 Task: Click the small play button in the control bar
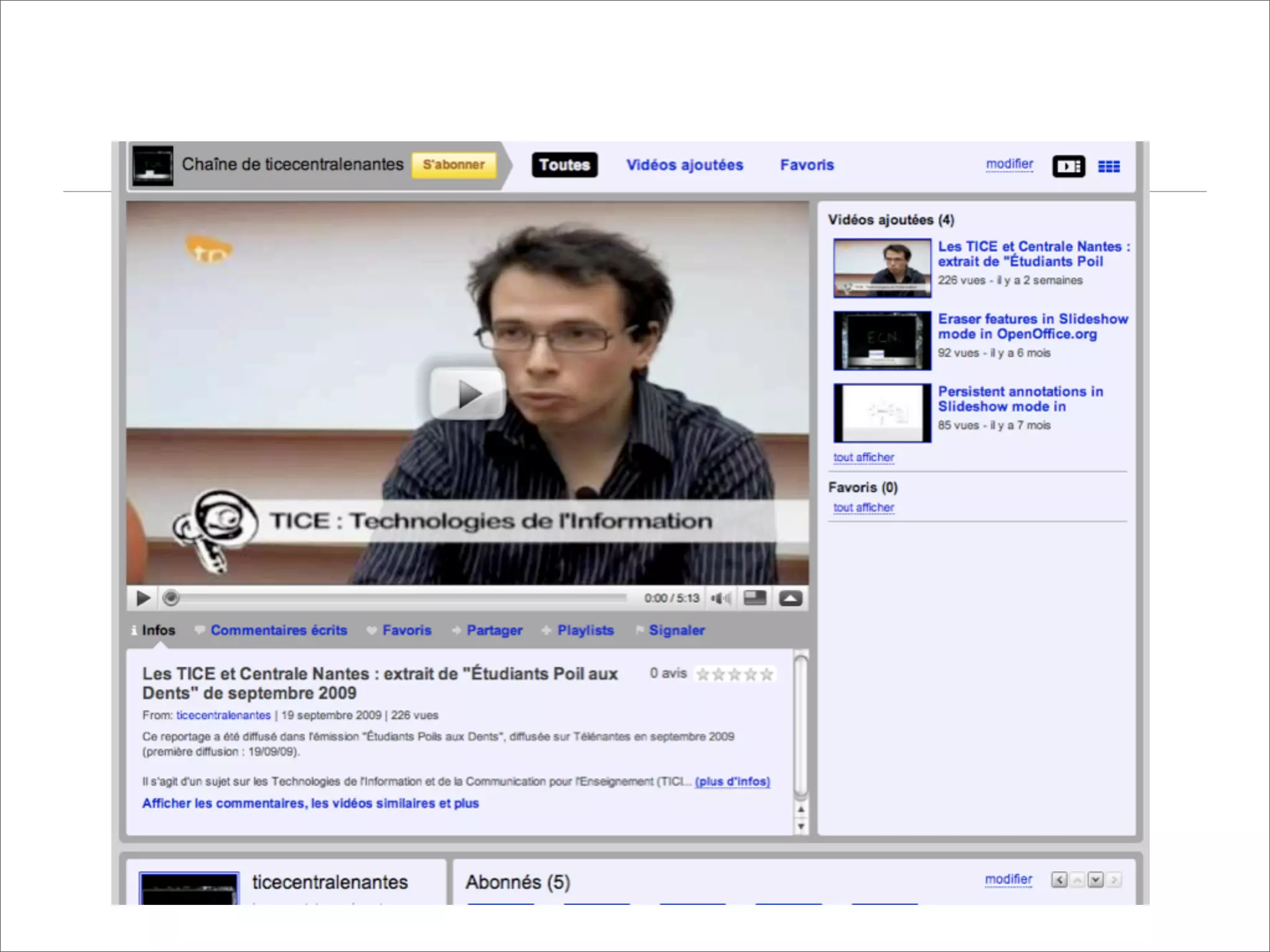[143, 598]
